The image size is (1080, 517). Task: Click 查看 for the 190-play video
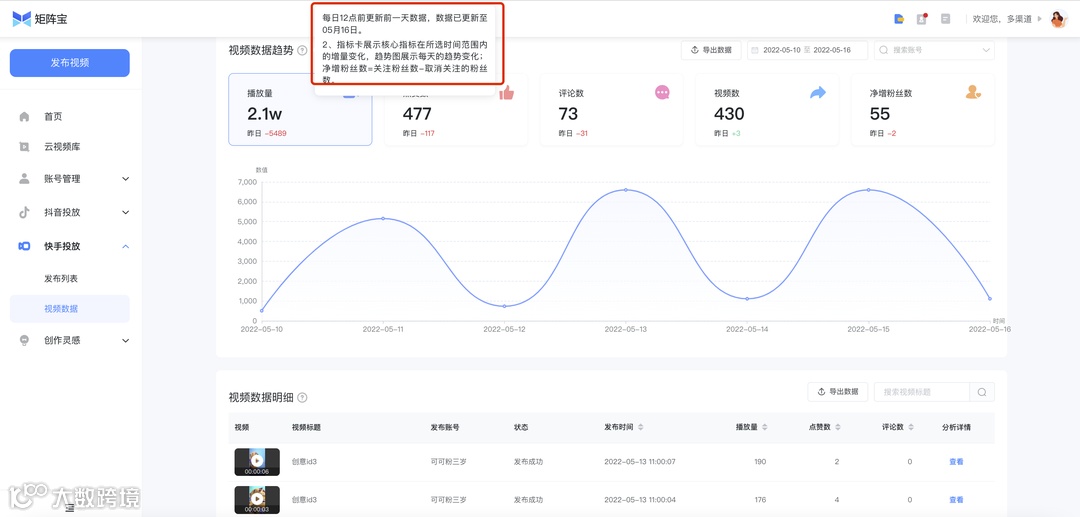(956, 461)
